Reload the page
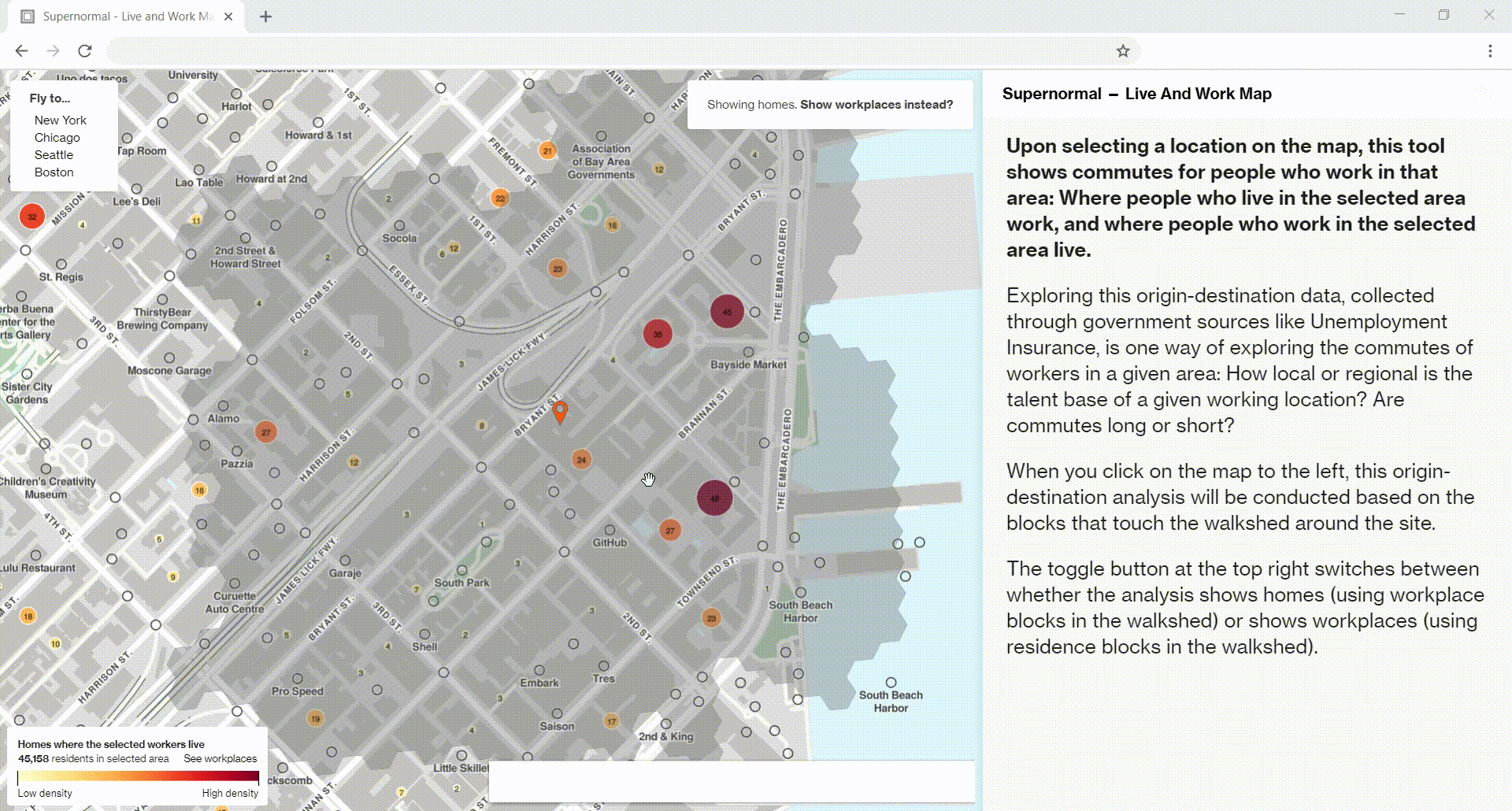The image size is (1512, 811). point(85,51)
